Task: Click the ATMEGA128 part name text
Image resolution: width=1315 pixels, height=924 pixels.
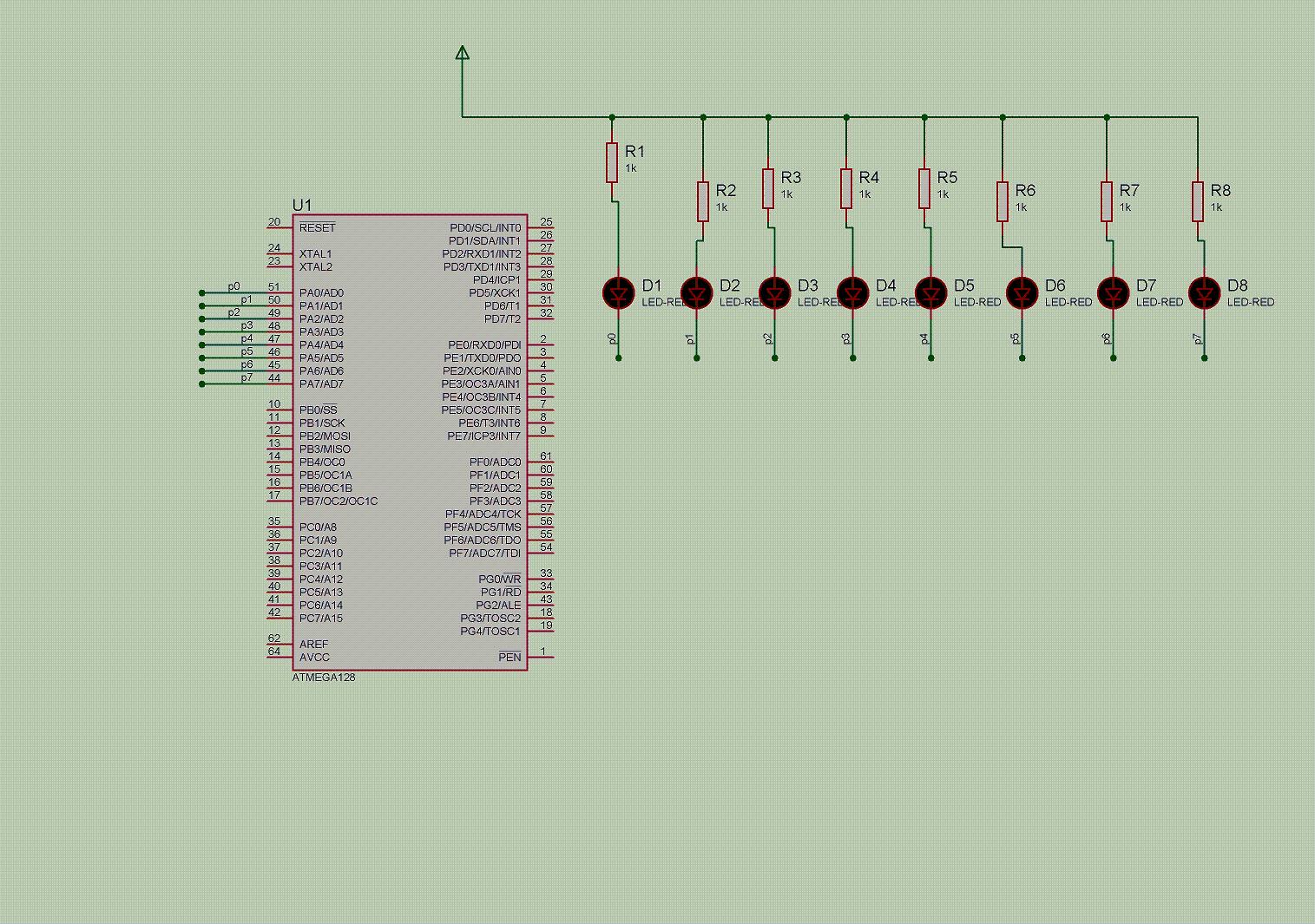Action: coord(324,678)
